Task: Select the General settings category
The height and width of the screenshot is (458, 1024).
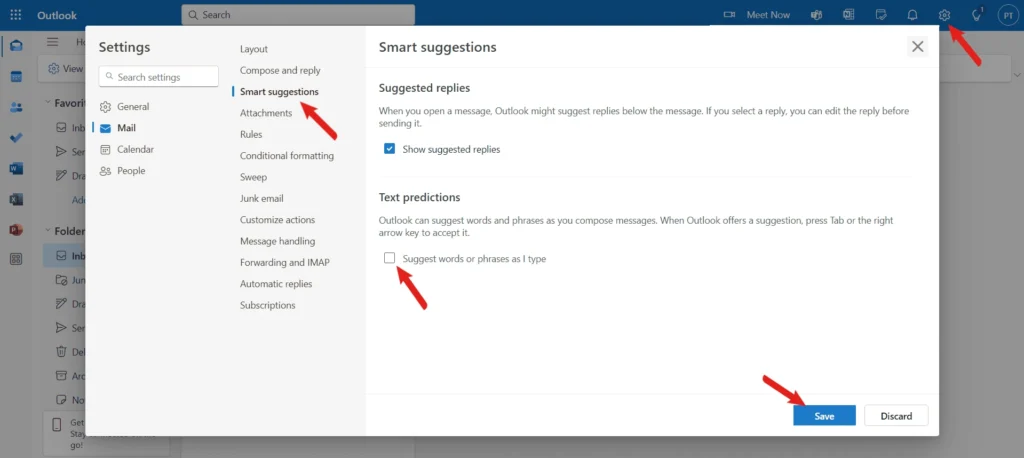Action: (132, 106)
